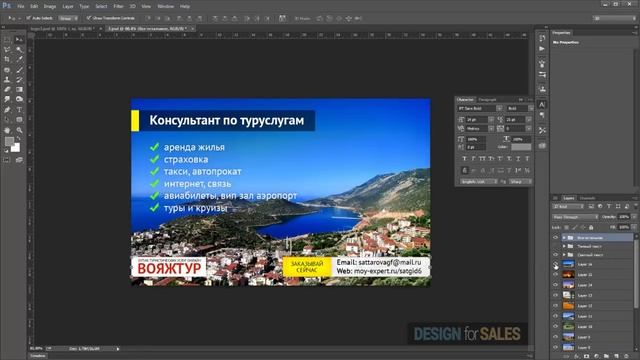Open the font family dropdown
Viewport: 640px width, 360px height.
point(499,109)
